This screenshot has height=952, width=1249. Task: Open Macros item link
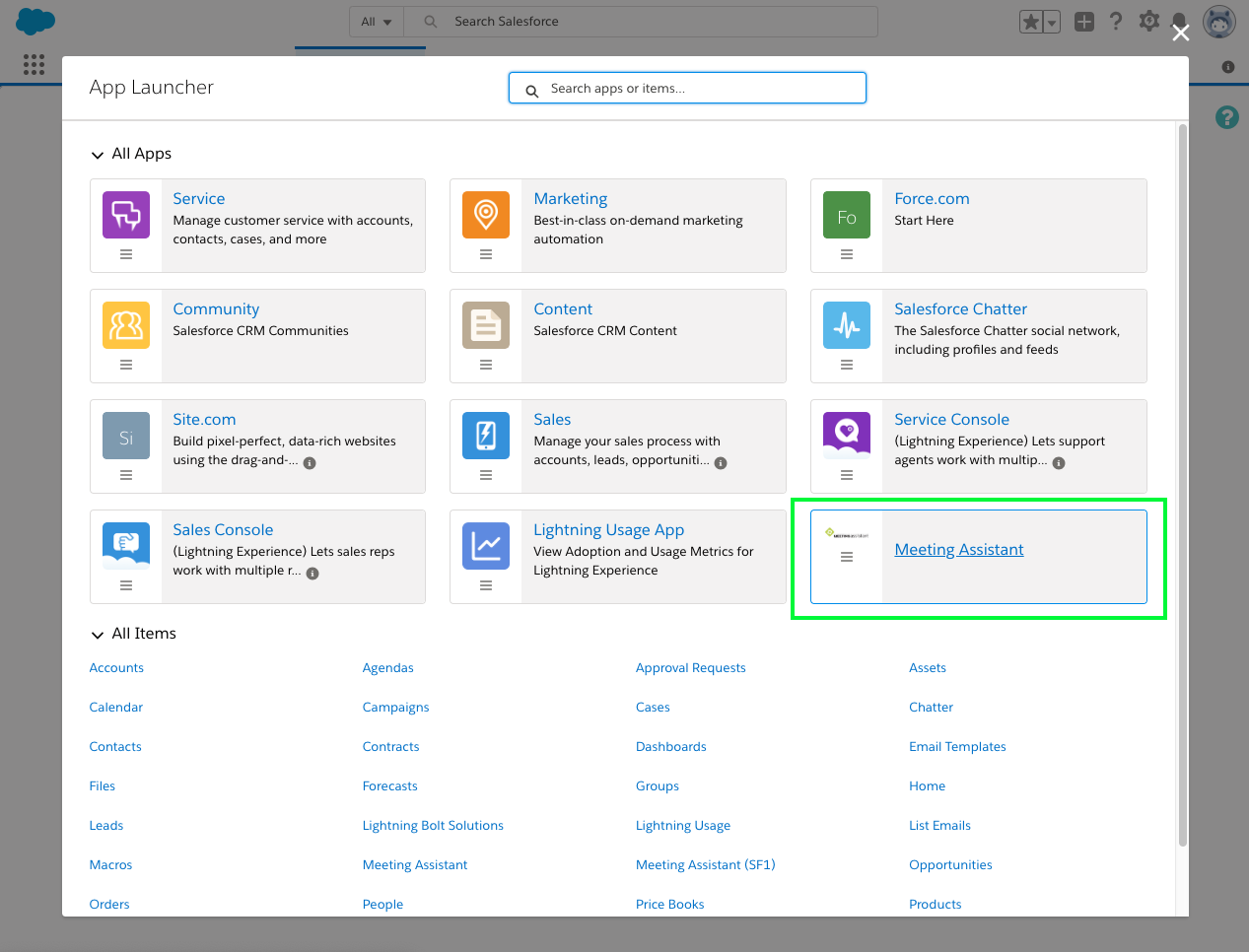pos(110,864)
